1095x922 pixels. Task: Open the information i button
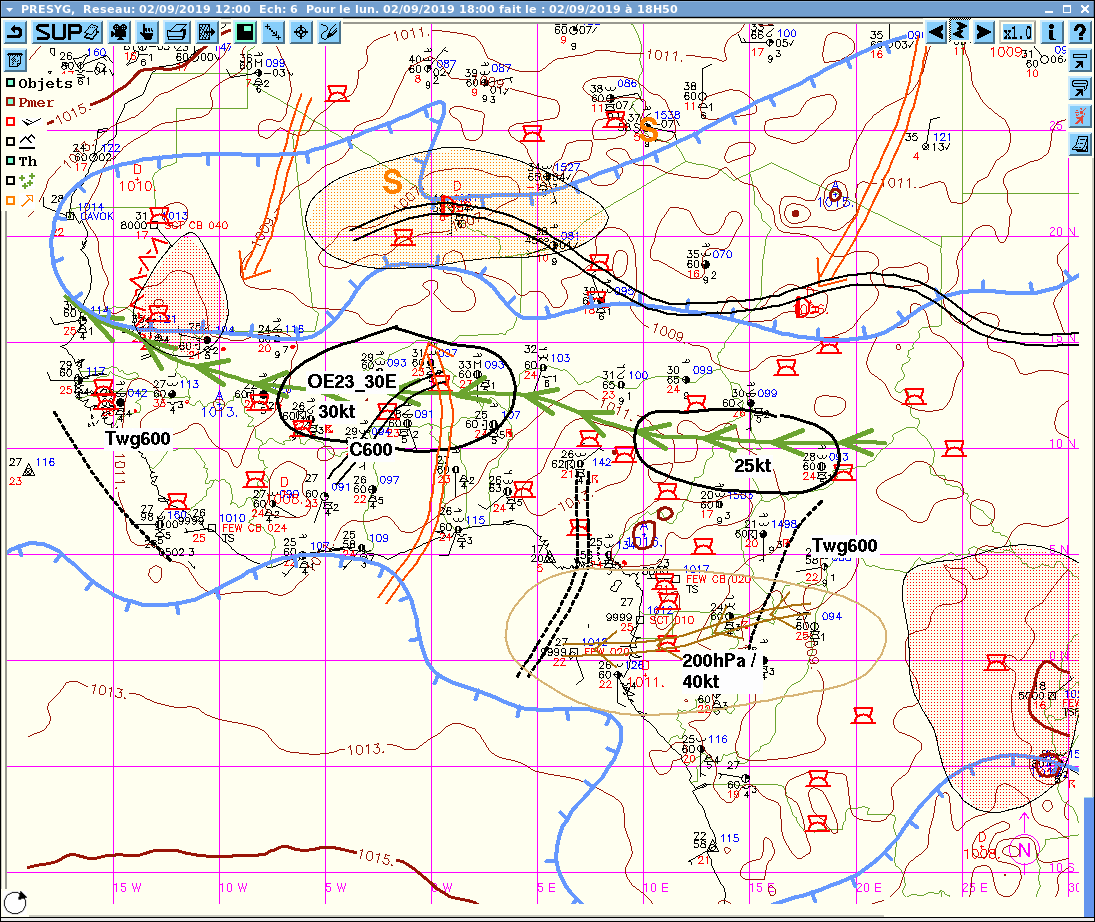tap(1052, 32)
